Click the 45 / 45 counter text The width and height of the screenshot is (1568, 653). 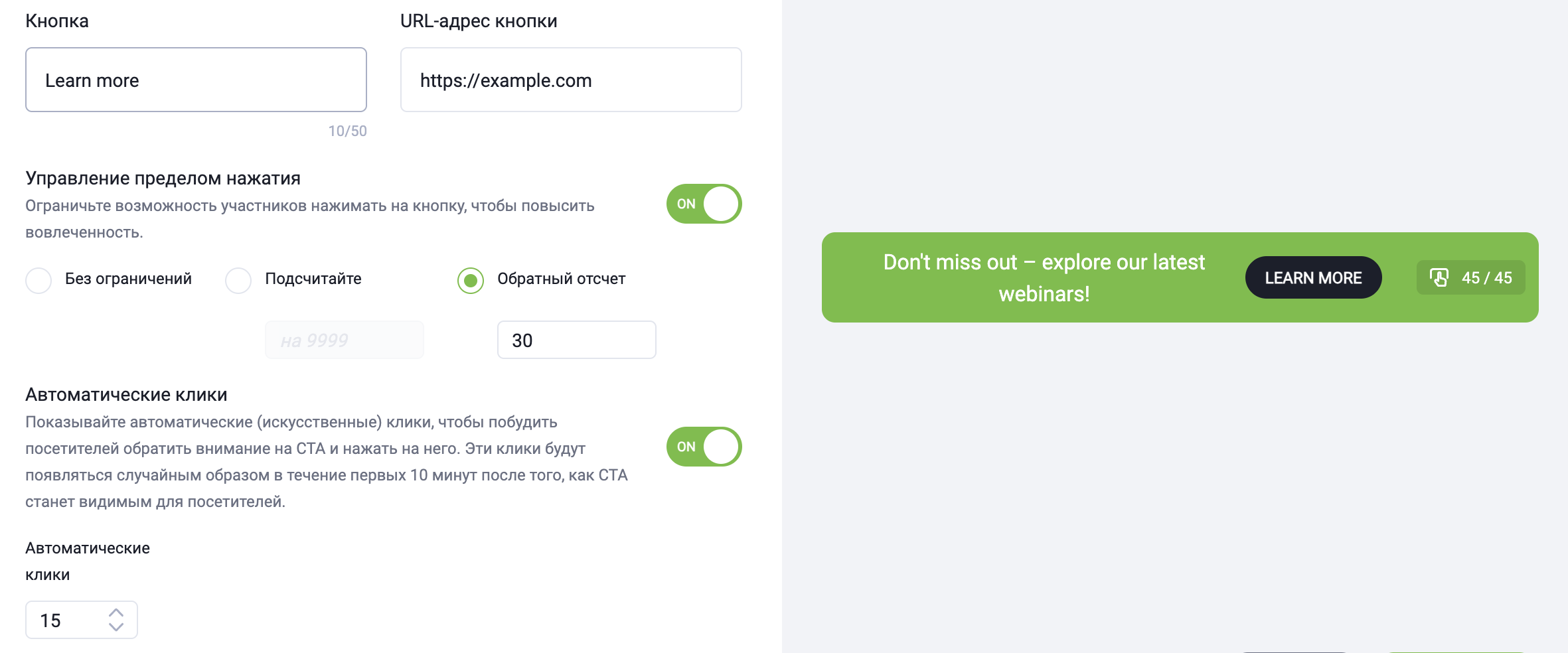[1486, 278]
